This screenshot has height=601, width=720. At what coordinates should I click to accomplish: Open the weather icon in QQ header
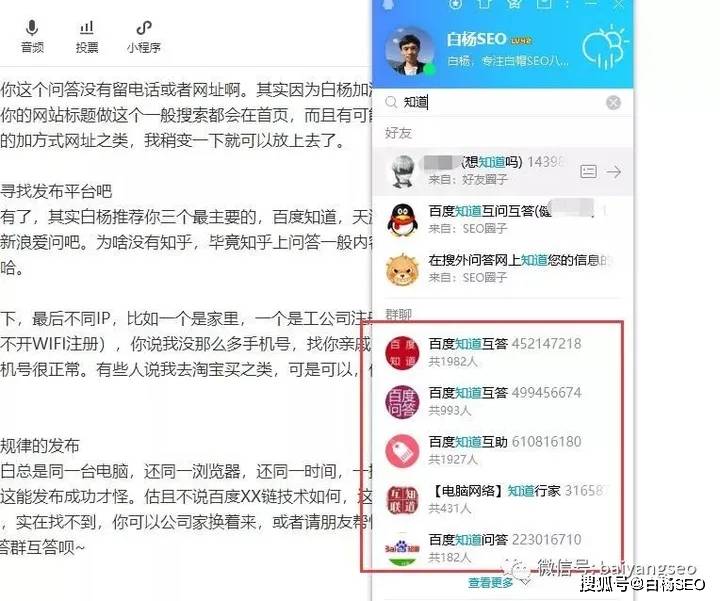(604, 48)
